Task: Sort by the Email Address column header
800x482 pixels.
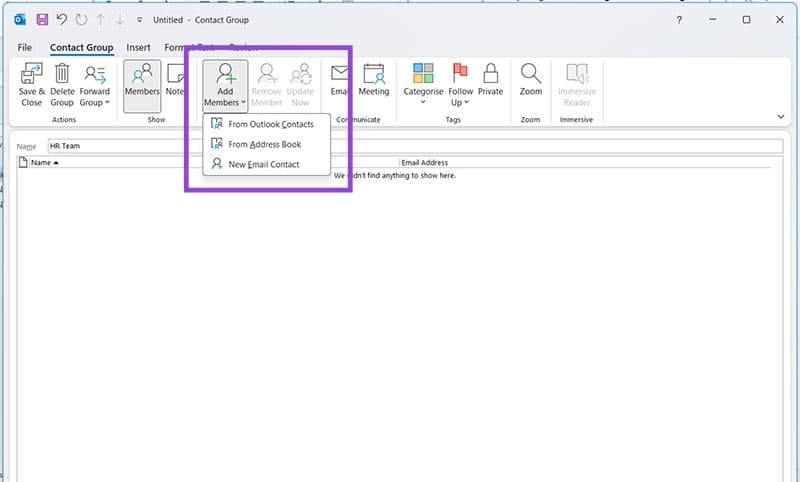Action: [x=425, y=162]
